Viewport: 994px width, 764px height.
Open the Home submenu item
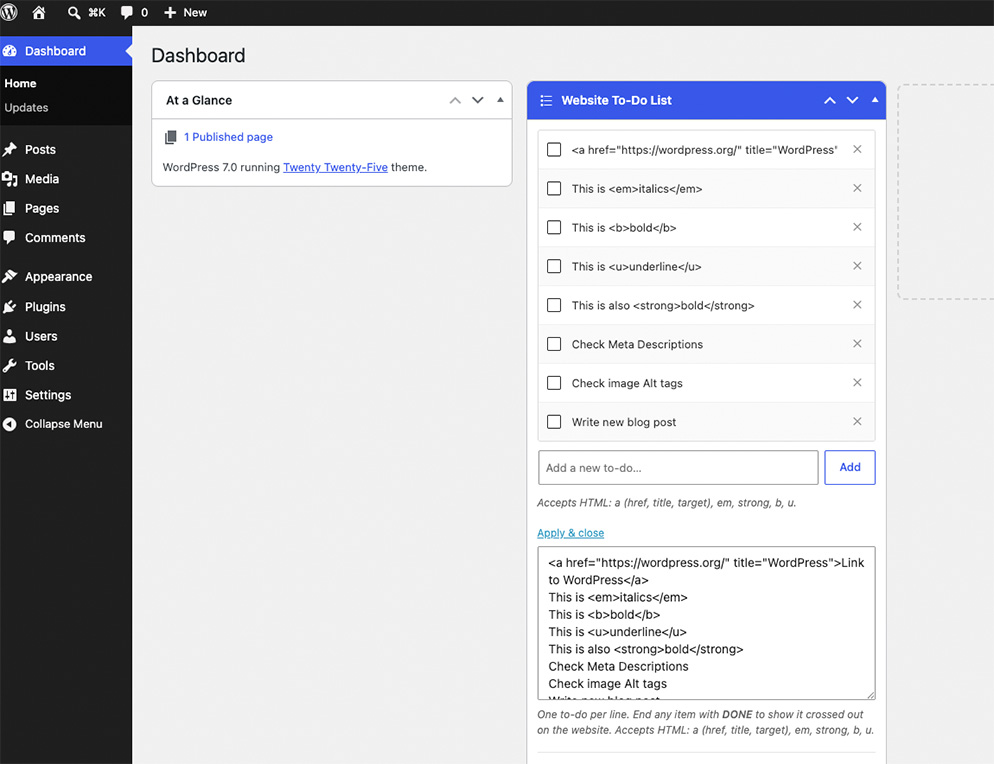(20, 83)
